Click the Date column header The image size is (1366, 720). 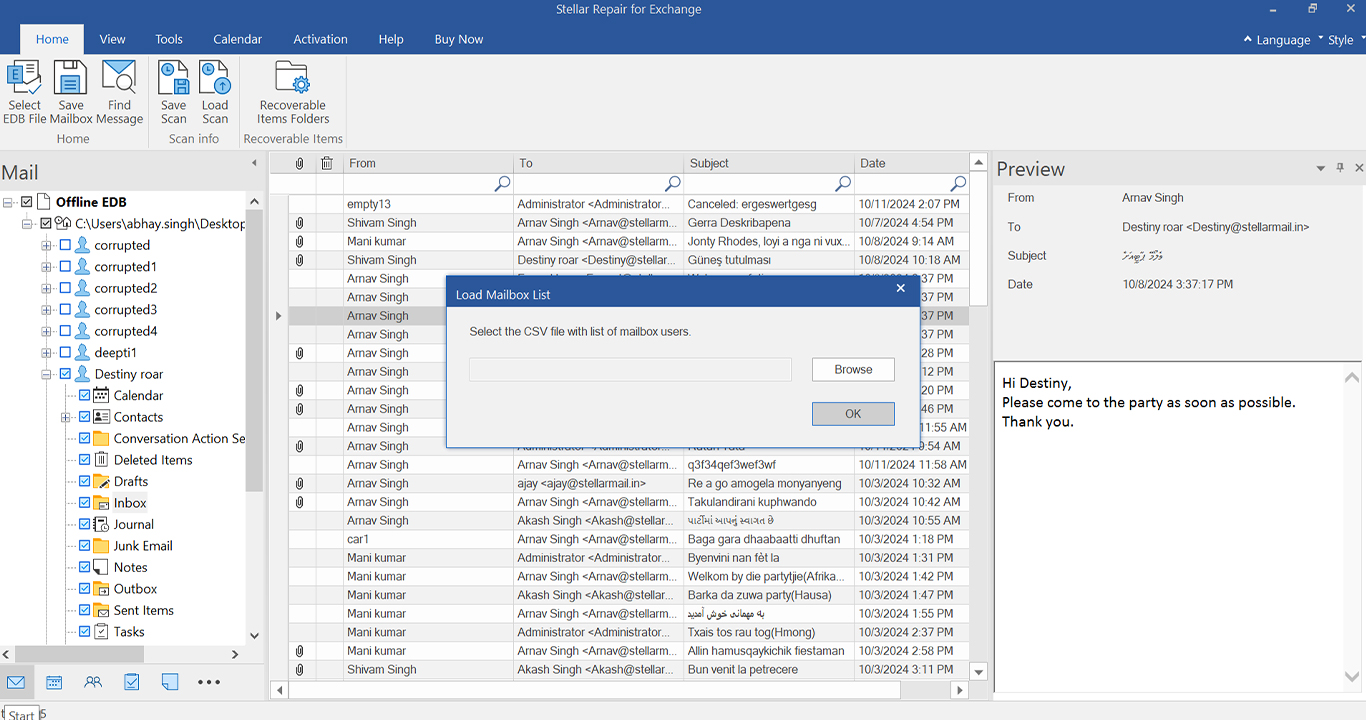(912, 163)
